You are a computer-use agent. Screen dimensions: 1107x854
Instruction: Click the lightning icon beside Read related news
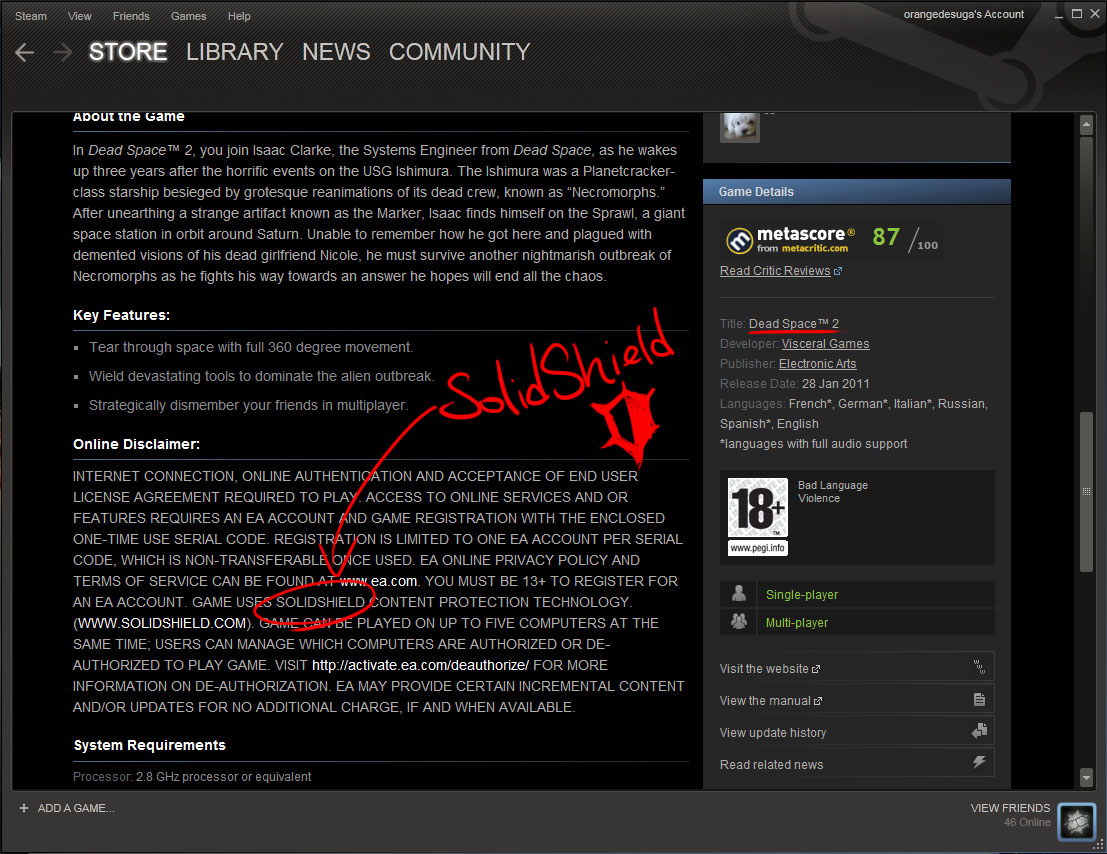[x=979, y=764]
